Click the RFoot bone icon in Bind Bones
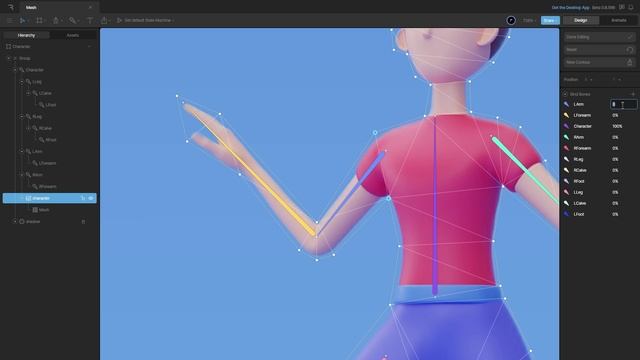640x360 pixels. click(x=566, y=181)
